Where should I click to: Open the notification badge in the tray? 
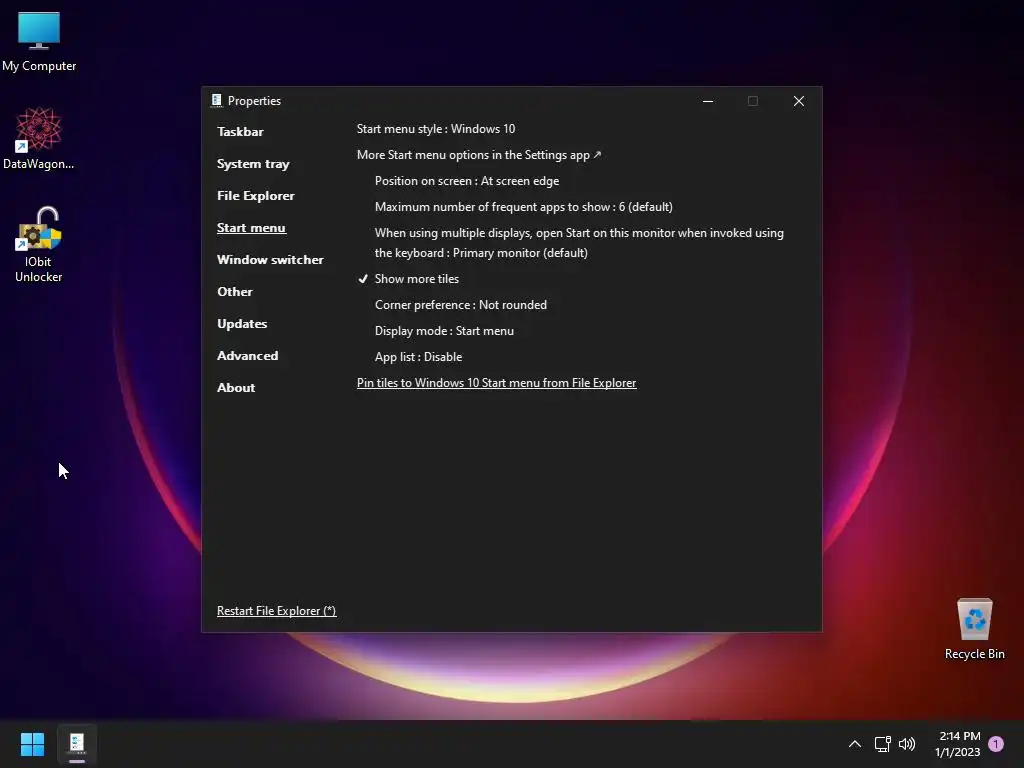pos(996,744)
